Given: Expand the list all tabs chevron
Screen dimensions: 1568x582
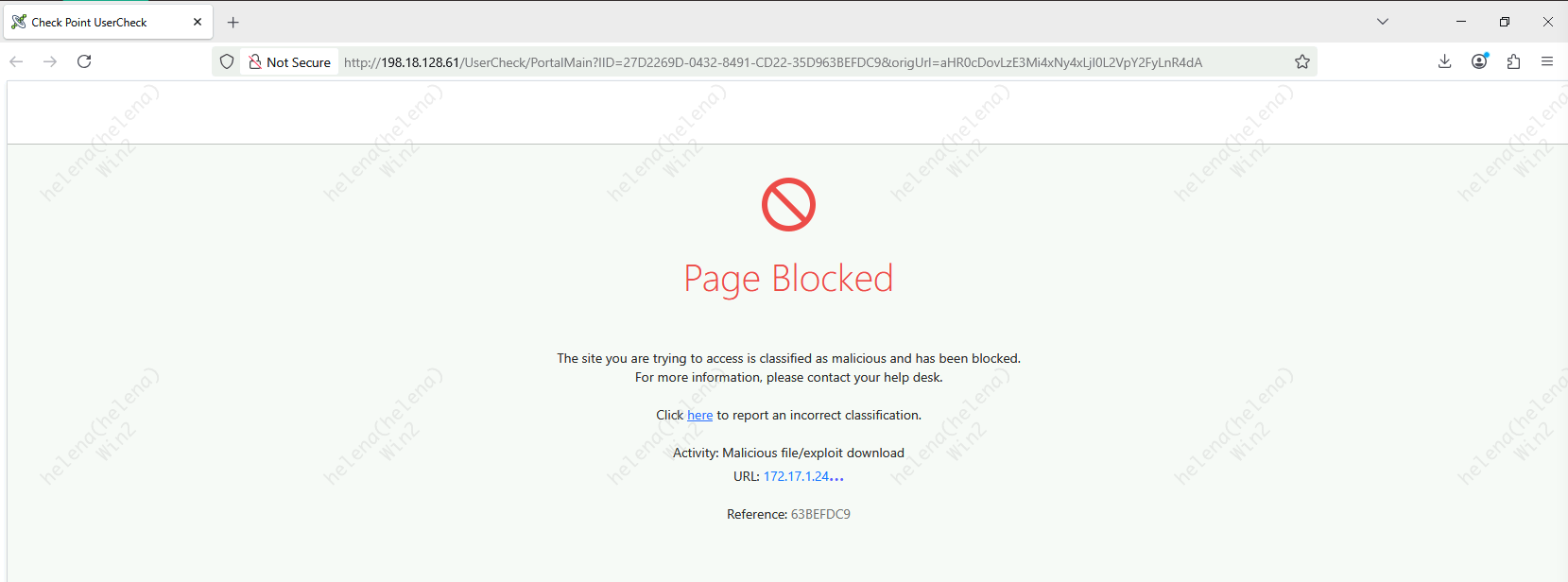Looking at the screenshot, I should (1383, 22).
